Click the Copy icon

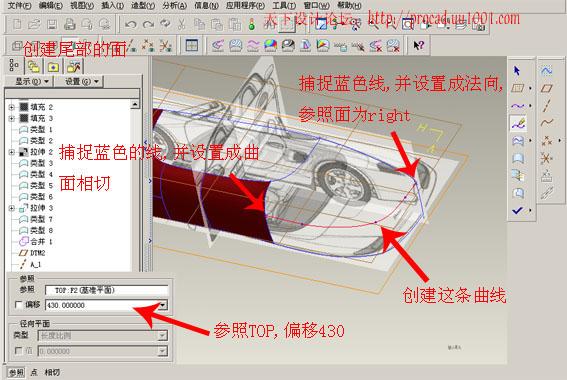199,24
